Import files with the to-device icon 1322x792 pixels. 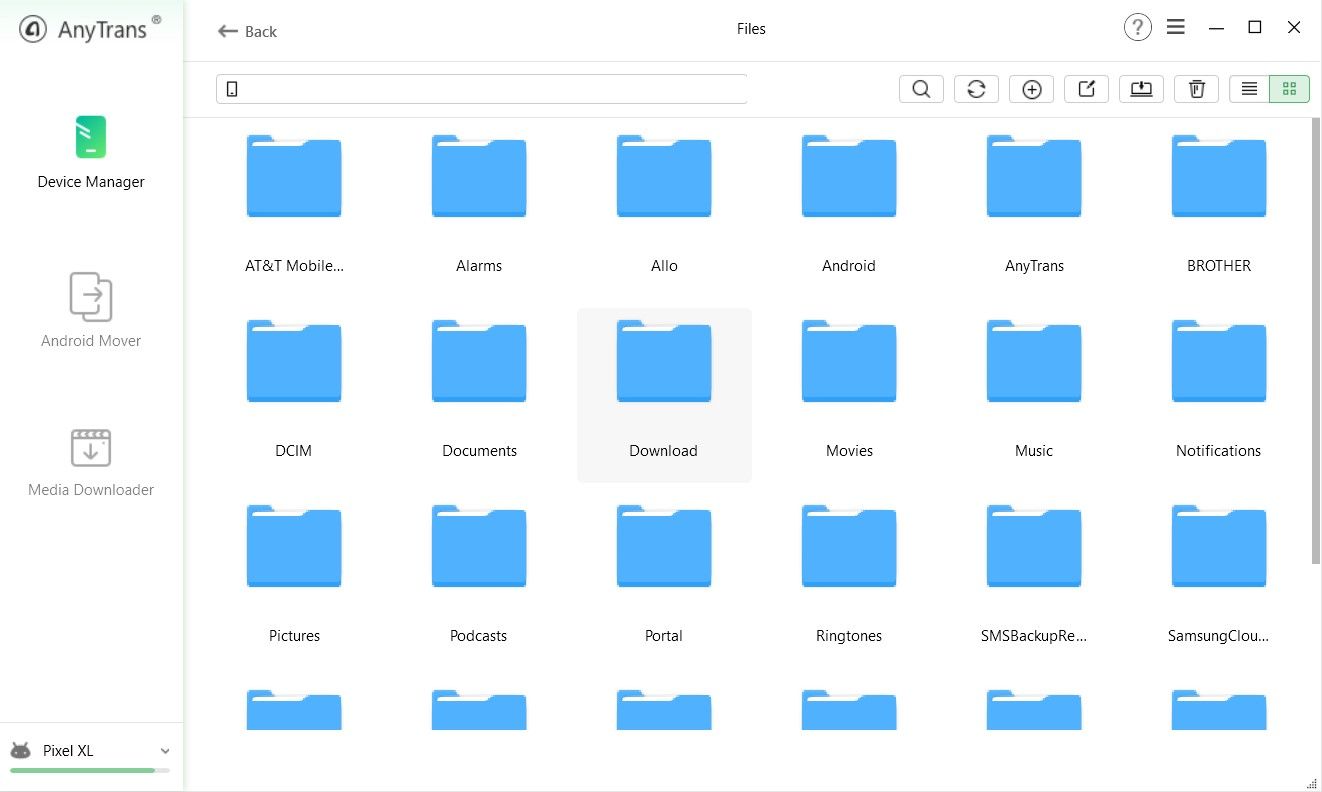(x=1141, y=88)
